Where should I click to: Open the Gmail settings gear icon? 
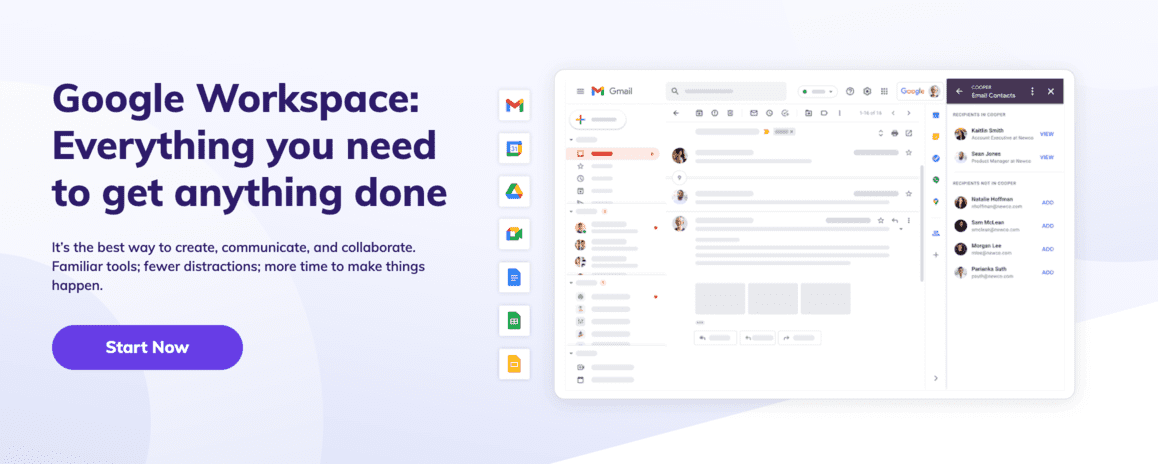pyautogui.click(x=867, y=92)
